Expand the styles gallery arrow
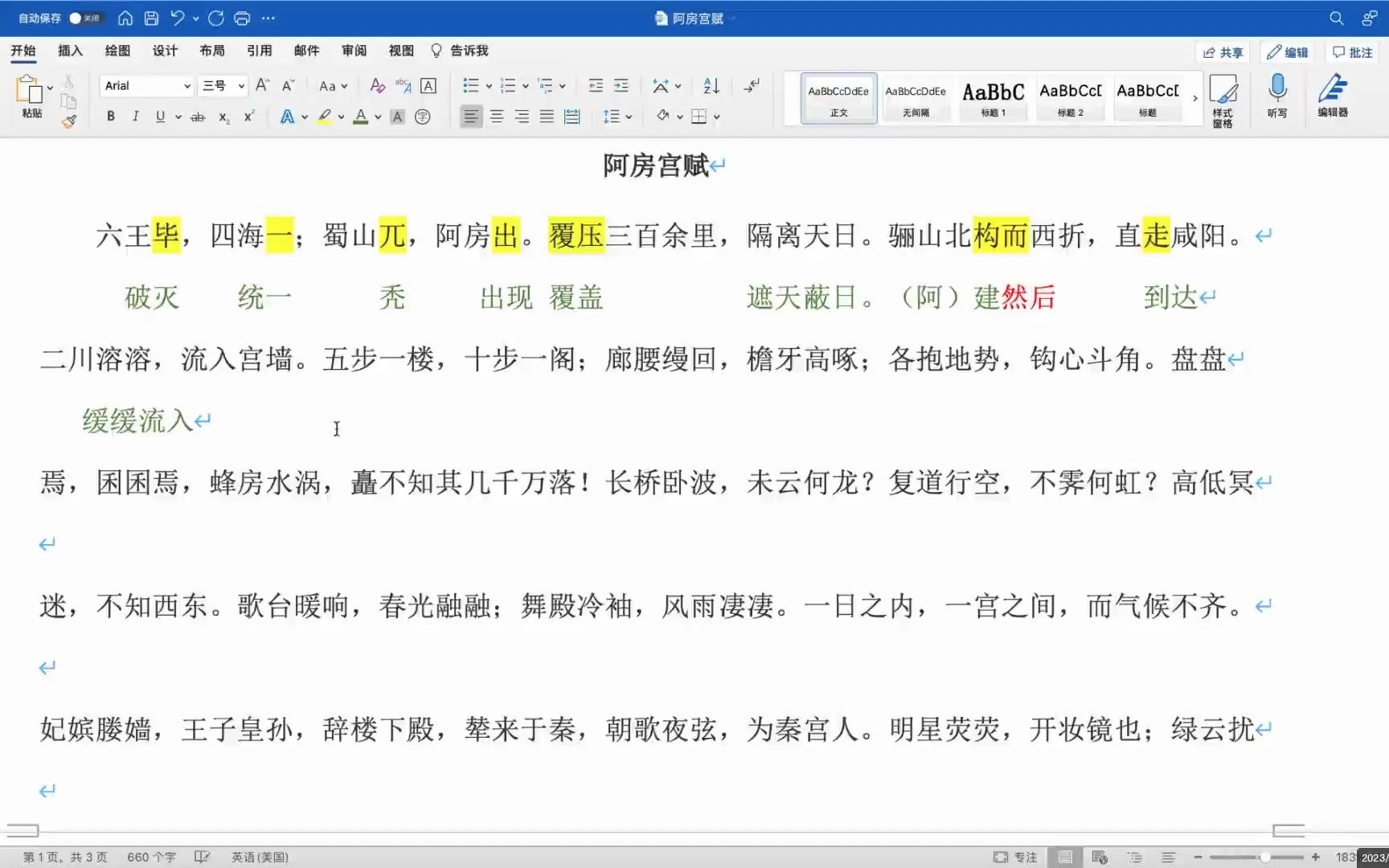Viewport: 1389px width, 868px height. pos(1195,98)
